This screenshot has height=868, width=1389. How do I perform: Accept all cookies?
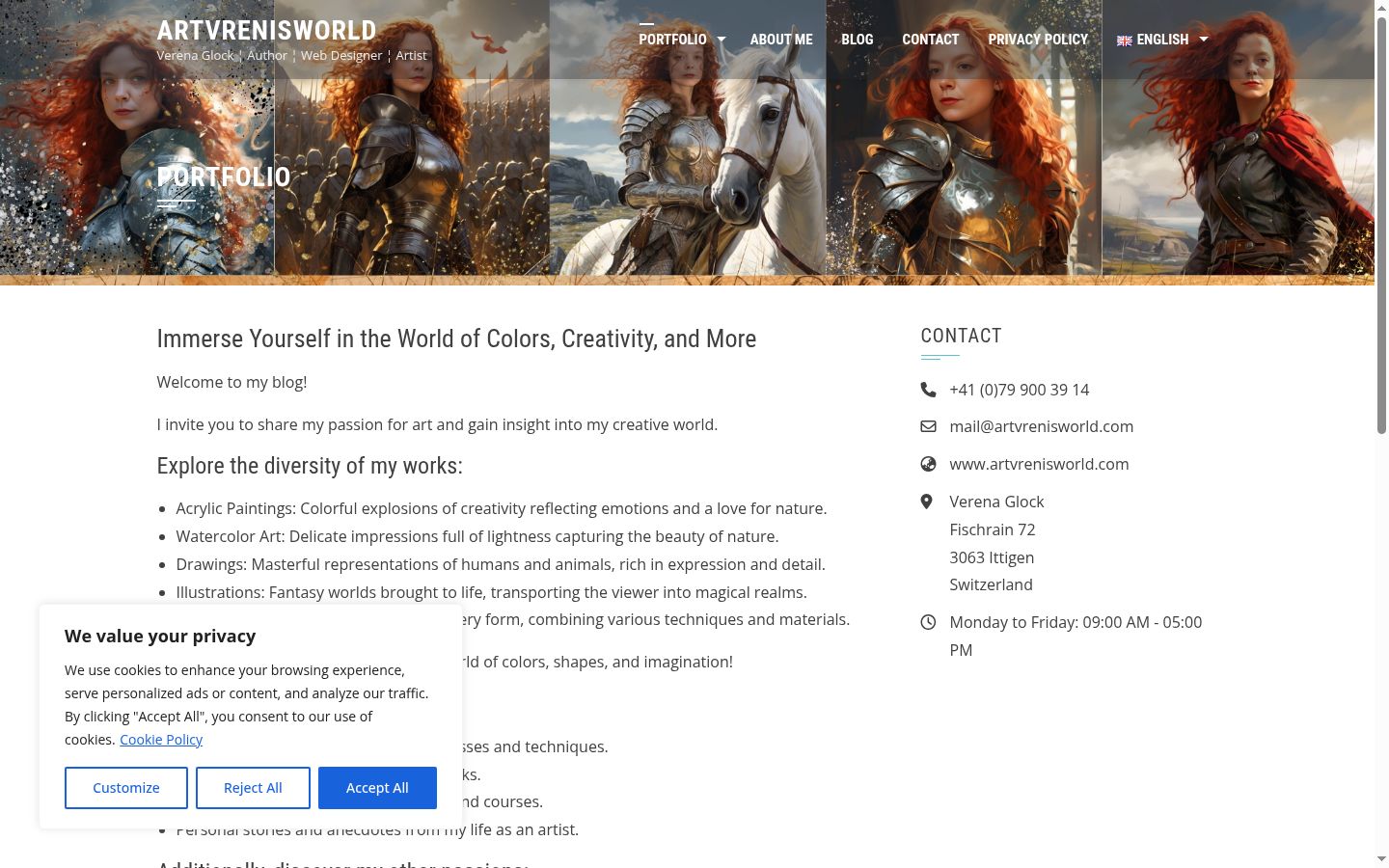tap(377, 788)
